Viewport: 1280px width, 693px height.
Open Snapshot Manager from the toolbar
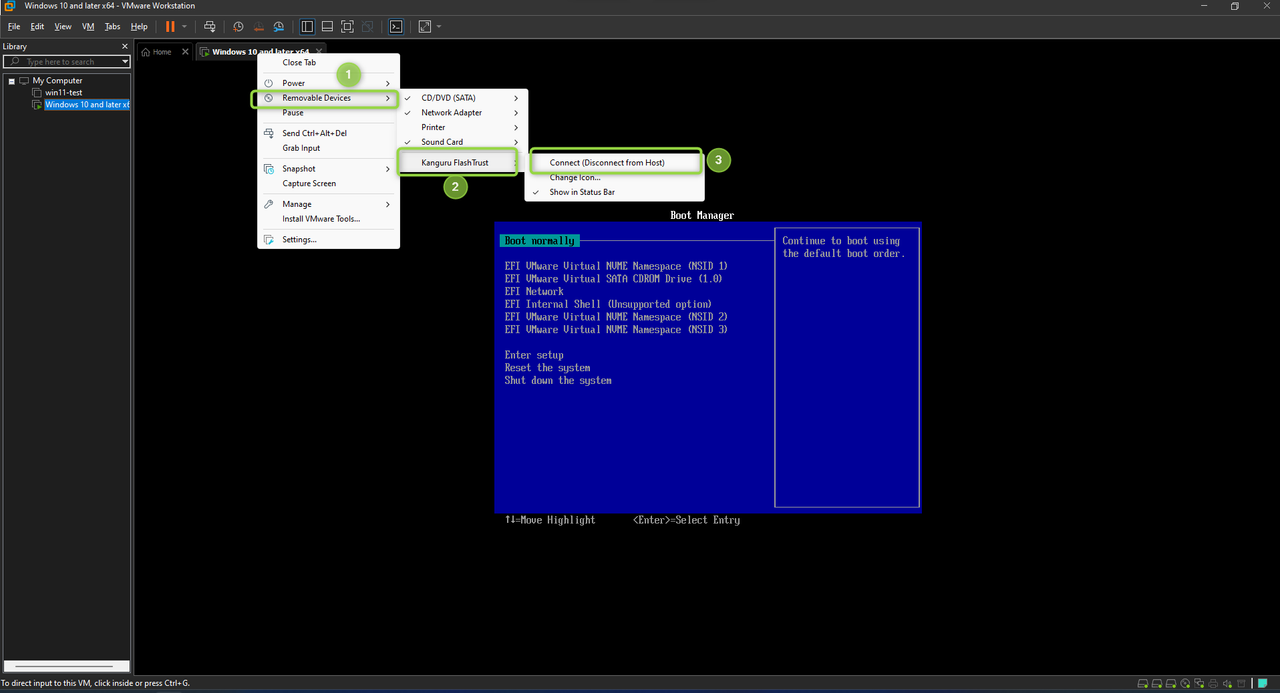coord(279,26)
